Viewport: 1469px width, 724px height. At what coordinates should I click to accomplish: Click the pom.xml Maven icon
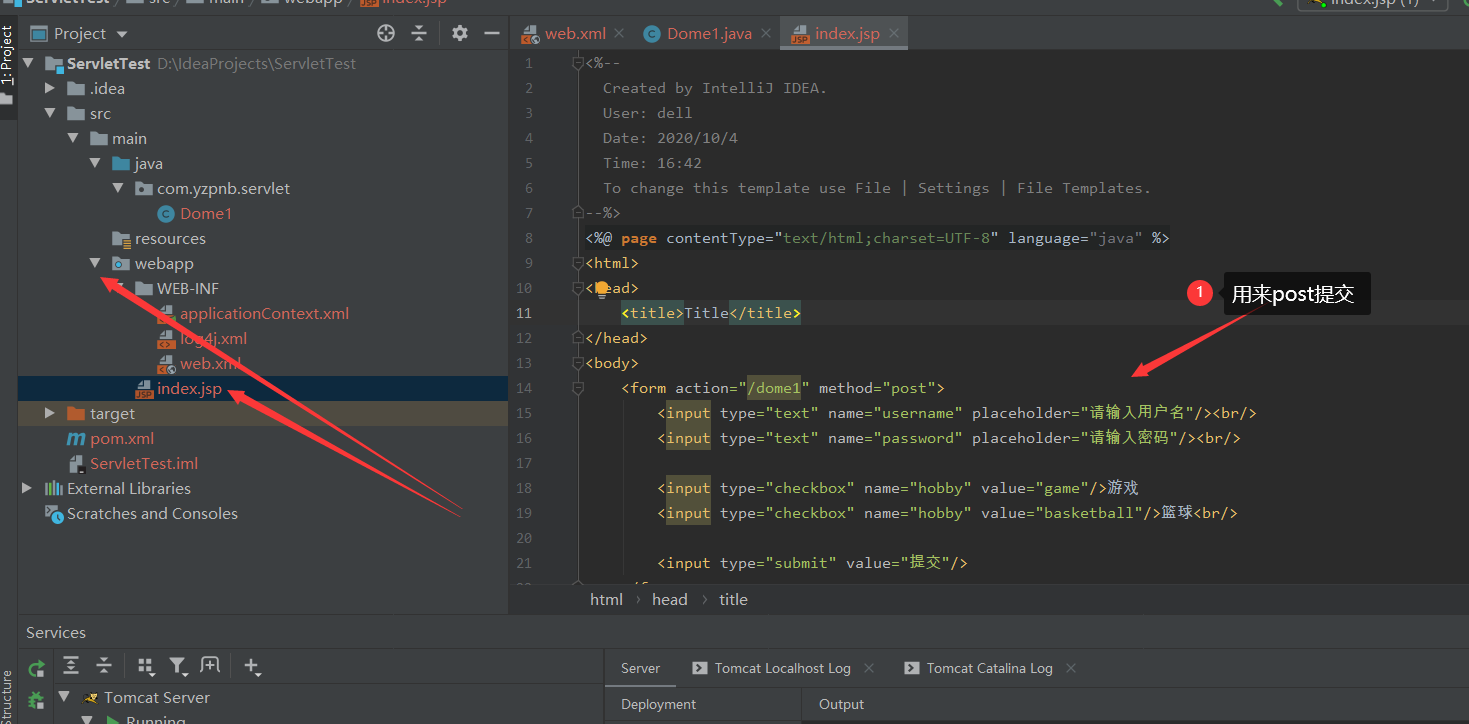[x=75, y=438]
